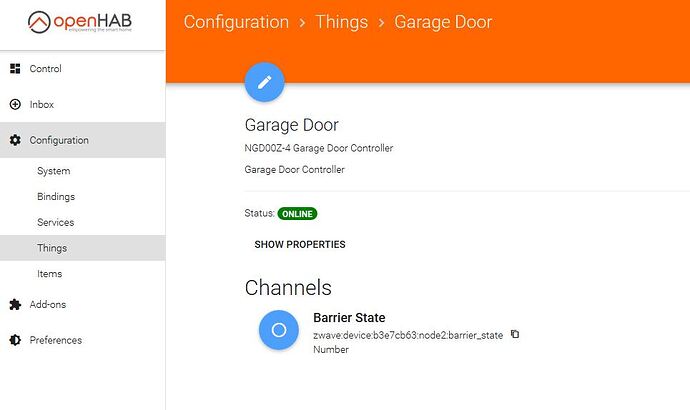
Task: Click the openHAB logo
Action: tap(80, 22)
